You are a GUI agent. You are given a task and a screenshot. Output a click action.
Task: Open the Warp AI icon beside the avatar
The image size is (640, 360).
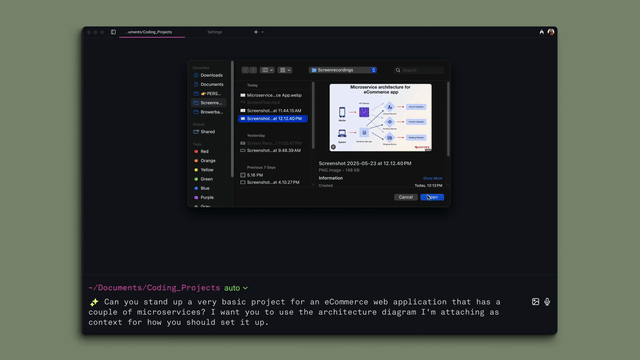click(542, 32)
